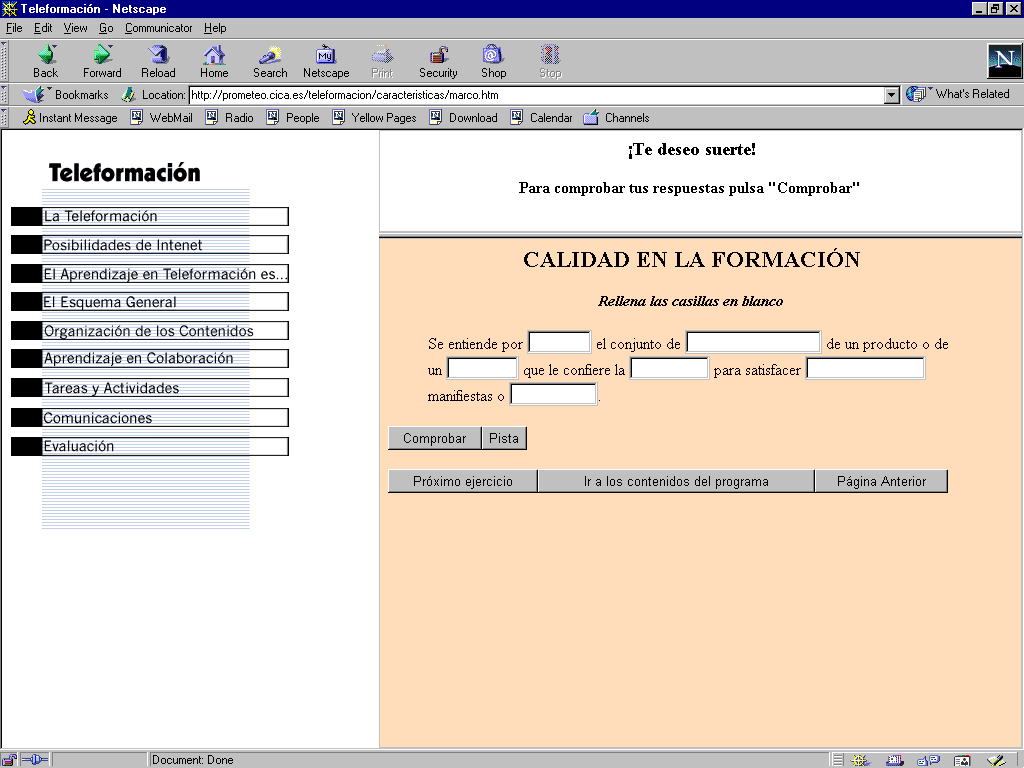Open the Security info icon
The width and height of the screenshot is (1024, 768).
click(438, 56)
